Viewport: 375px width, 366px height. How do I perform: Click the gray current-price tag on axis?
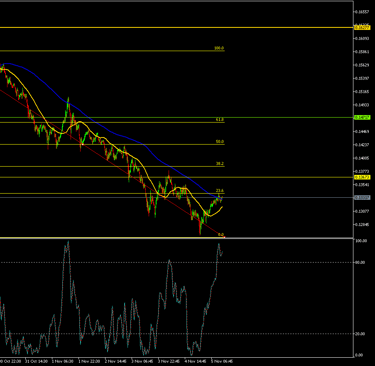coord(362,198)
